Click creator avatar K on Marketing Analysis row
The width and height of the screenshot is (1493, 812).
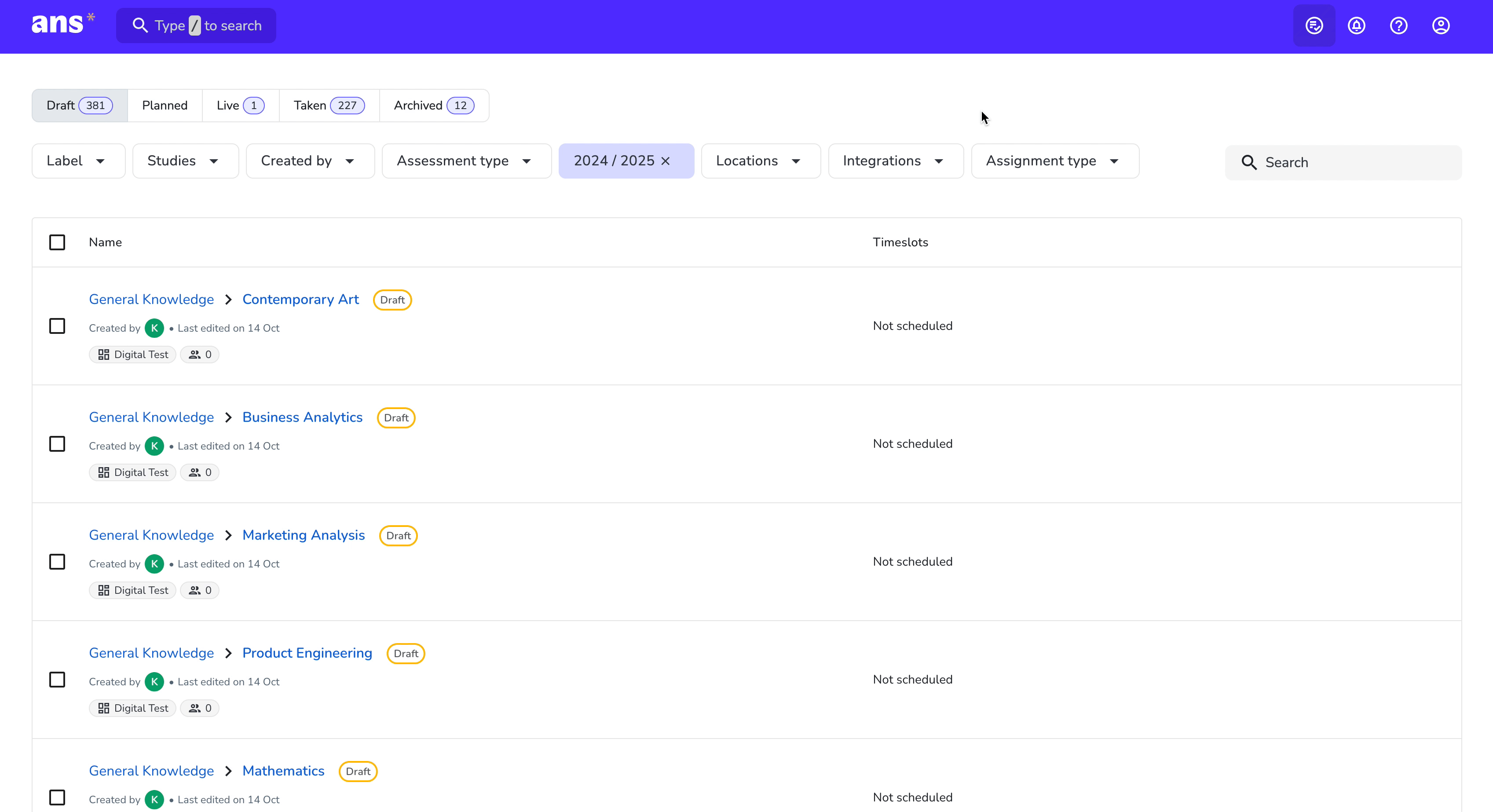coord(154,564)
